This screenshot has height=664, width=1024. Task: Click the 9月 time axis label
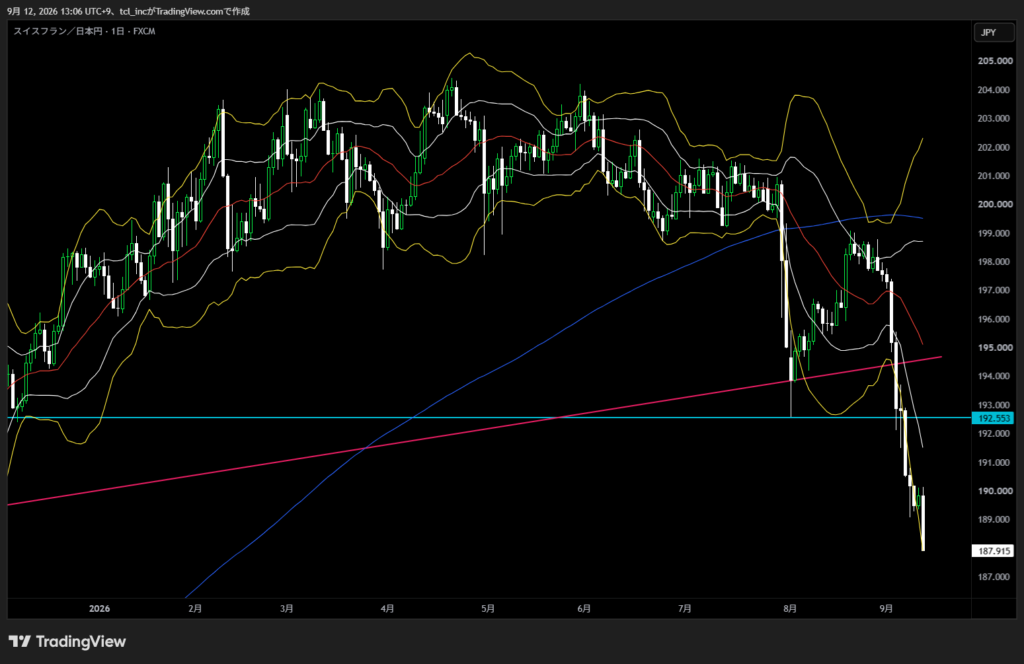(x=886, y=609)
